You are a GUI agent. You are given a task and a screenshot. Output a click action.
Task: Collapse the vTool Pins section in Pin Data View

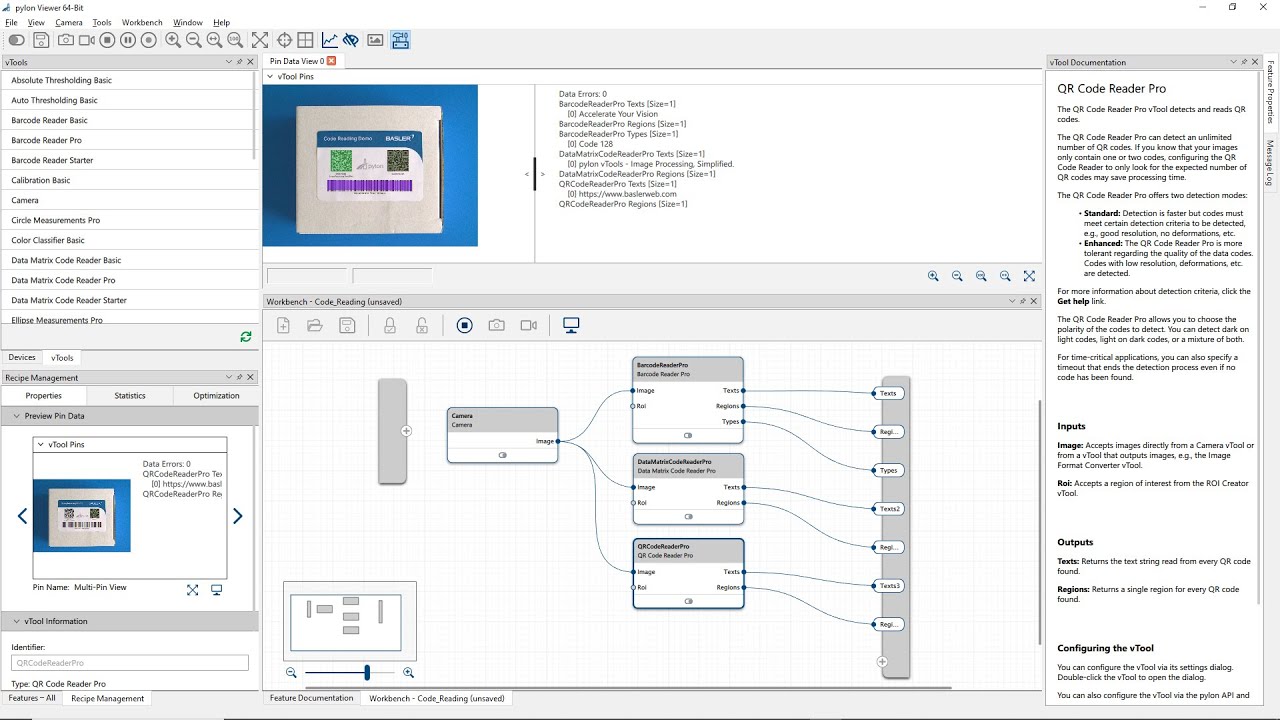(270, 77)
